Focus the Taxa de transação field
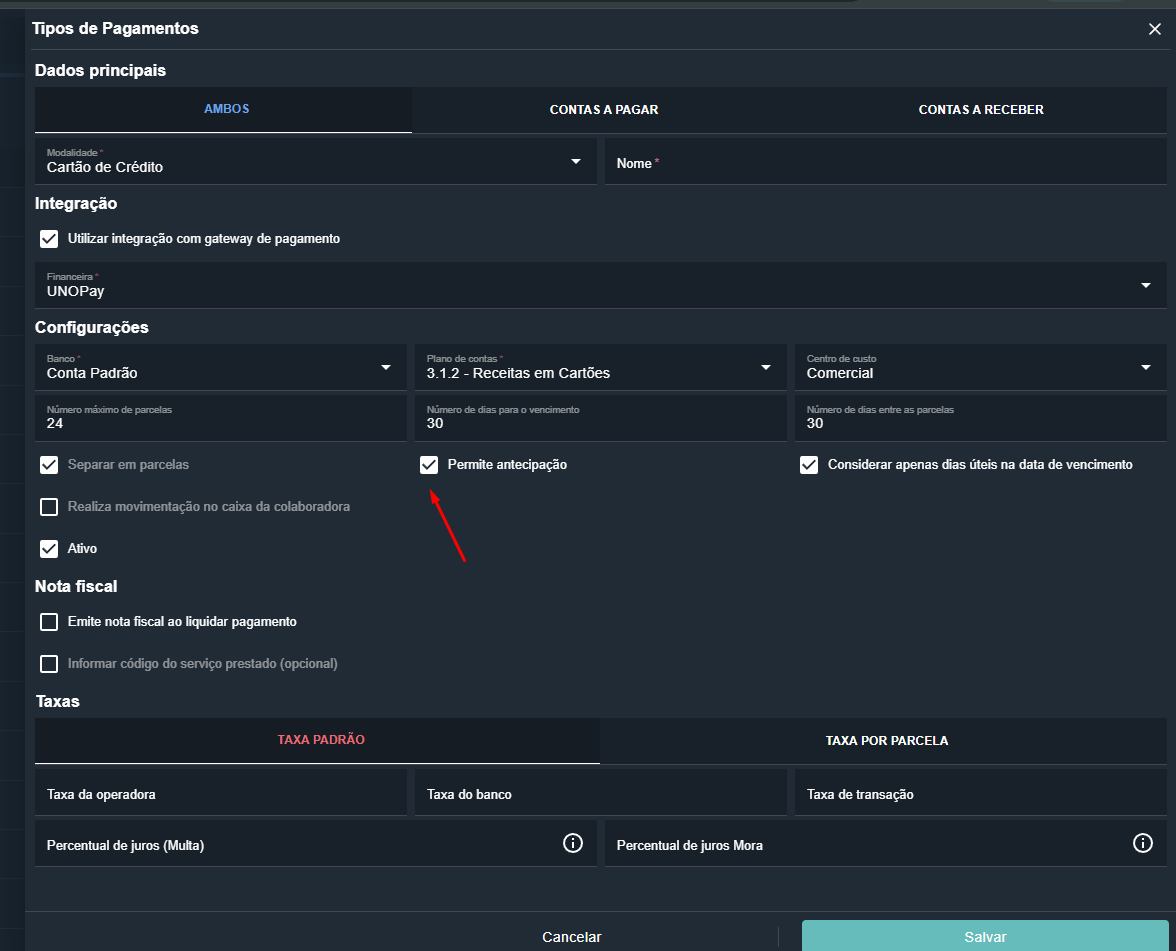The width and height of the screenshot is (1176, 951). (980, 792)
